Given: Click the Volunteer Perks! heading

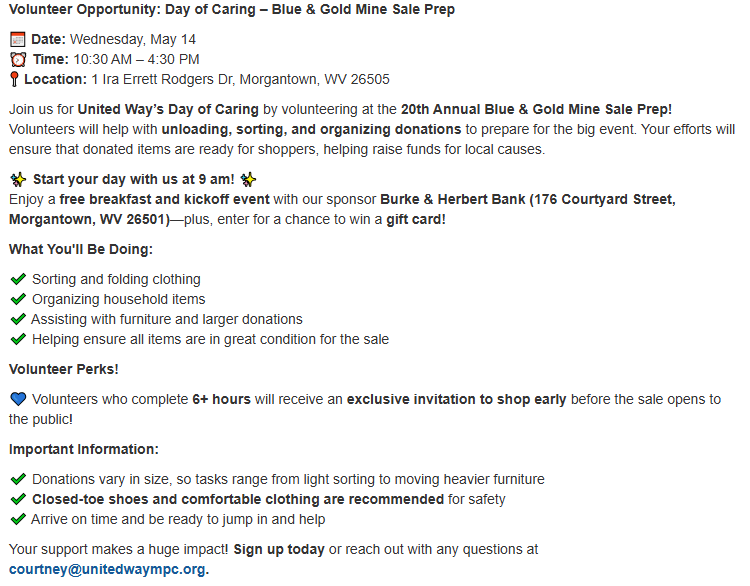Looking at the screenshot, I should click(64, 370).
